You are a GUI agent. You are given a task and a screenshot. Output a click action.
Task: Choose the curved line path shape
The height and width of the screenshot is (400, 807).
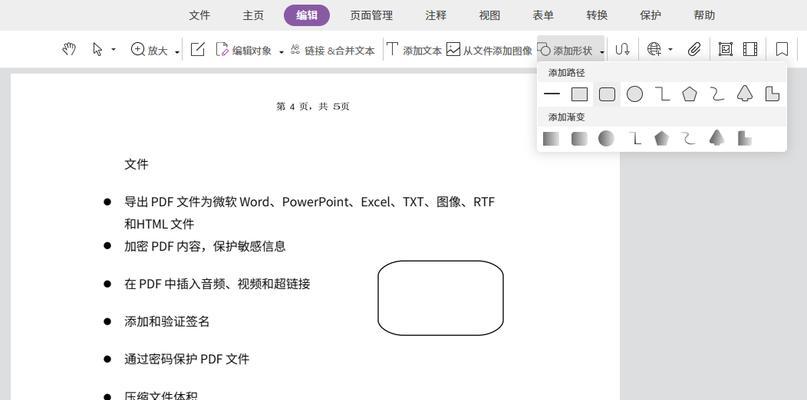point(717,94)
